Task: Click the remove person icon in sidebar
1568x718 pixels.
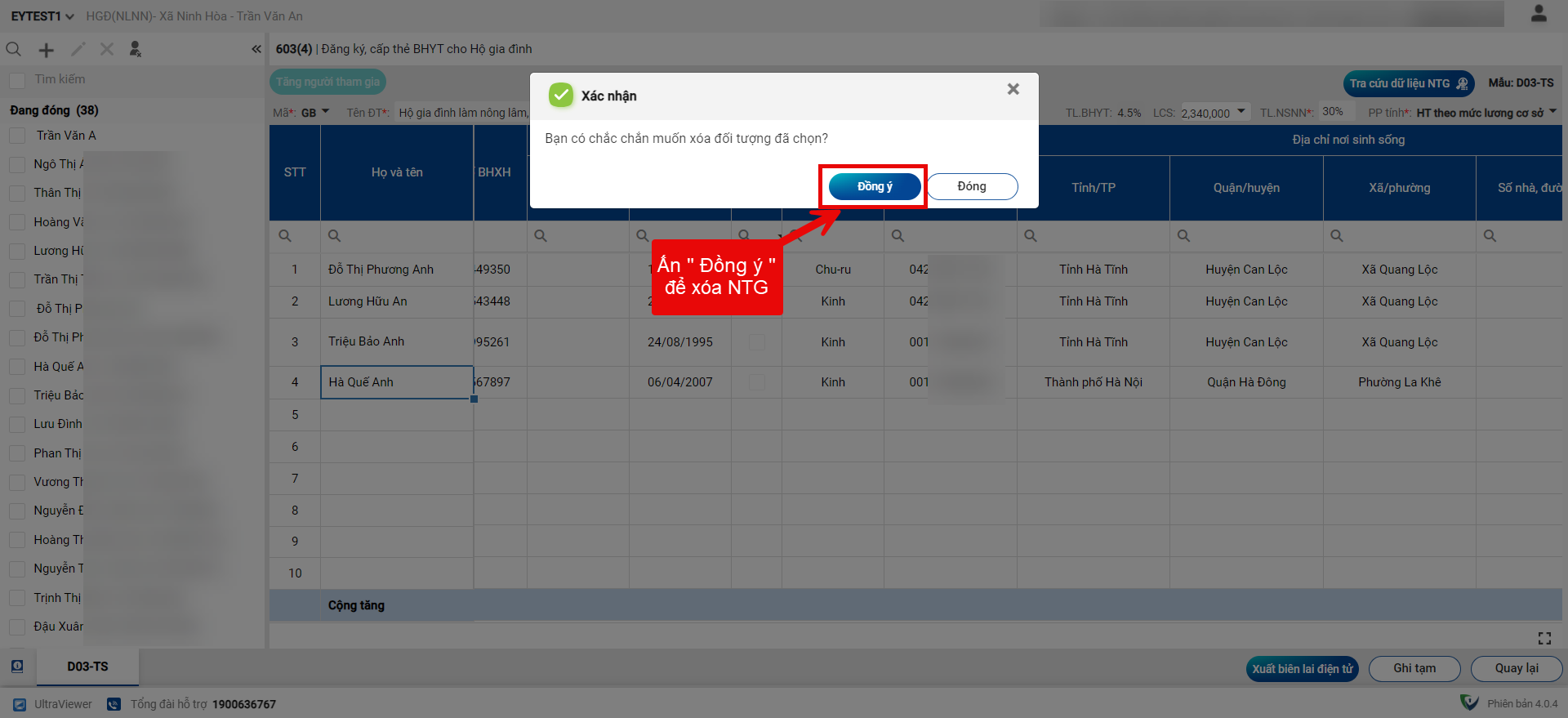Action: [136, 50]
